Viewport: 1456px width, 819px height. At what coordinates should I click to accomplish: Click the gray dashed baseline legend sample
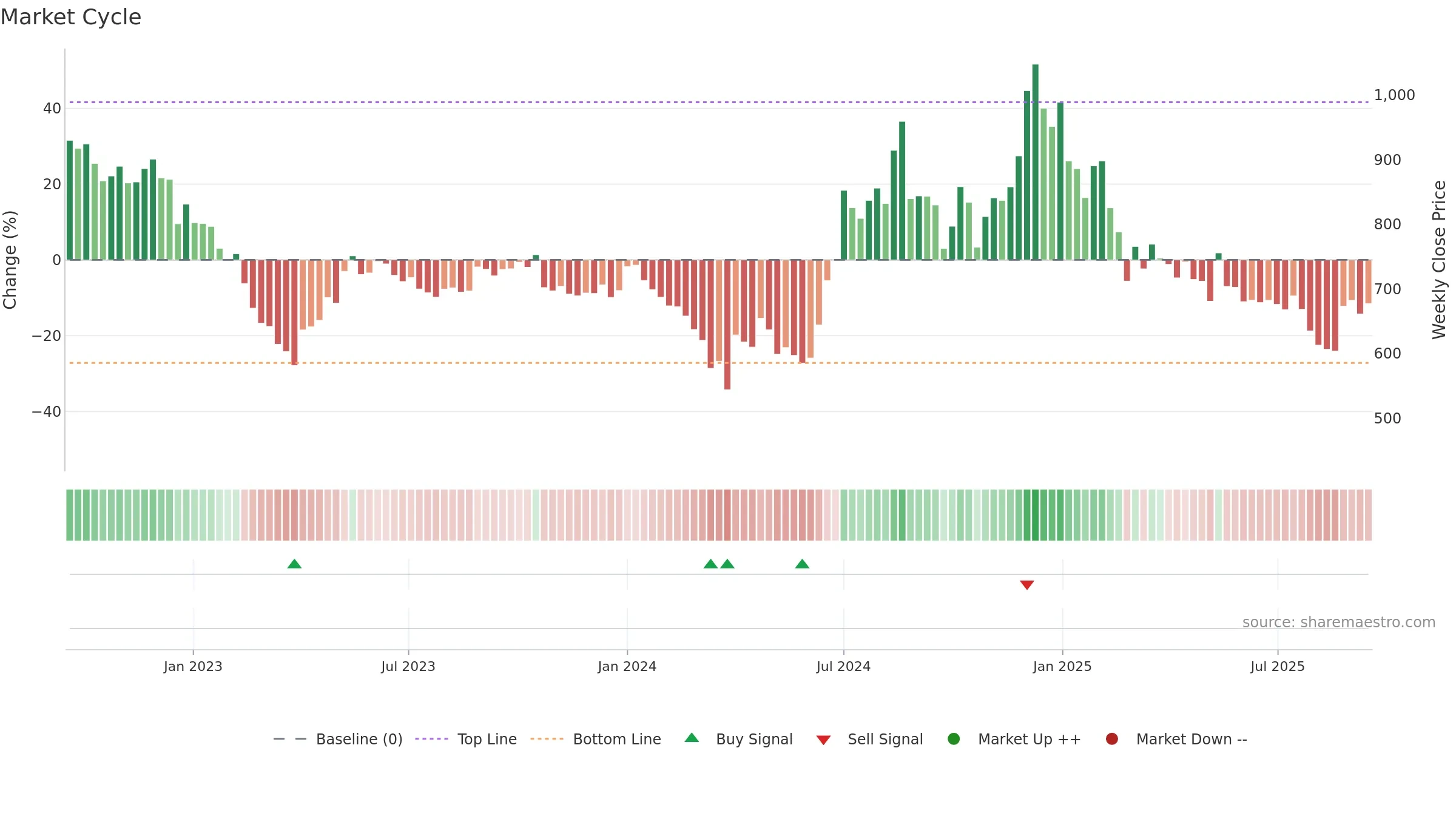click(289, 739)
